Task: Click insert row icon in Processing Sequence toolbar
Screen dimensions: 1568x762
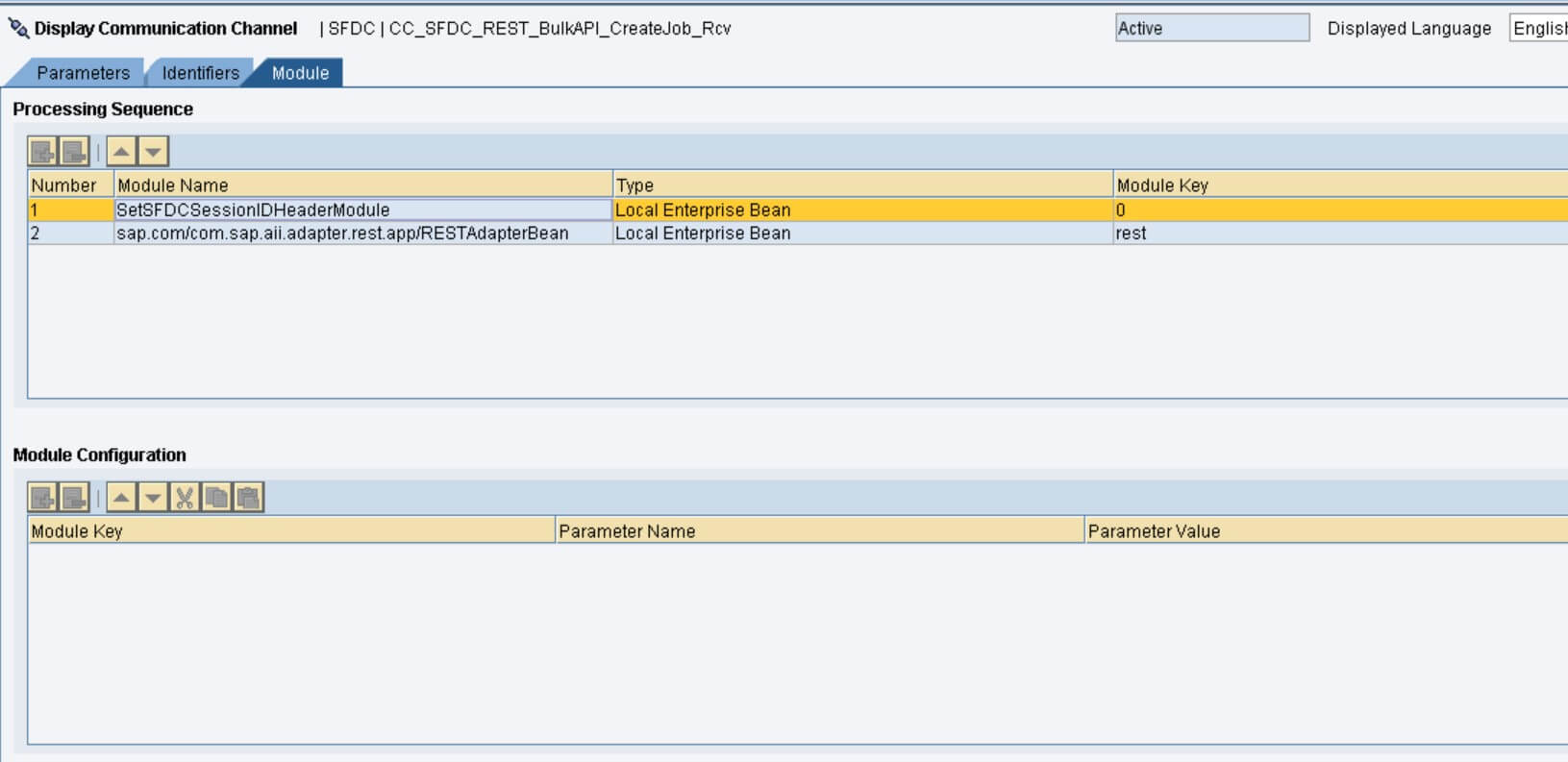Action: [42, 152]
